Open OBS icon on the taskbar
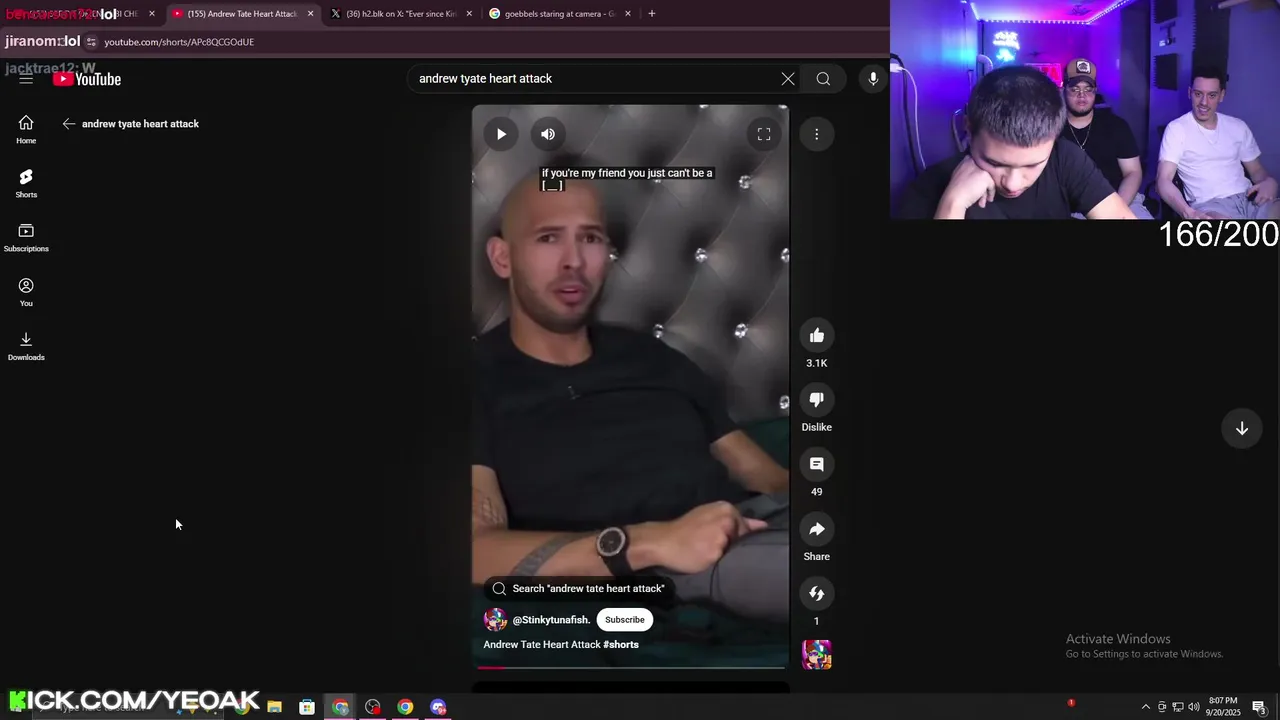Viewport: 1280px width, 720px height. [373, 707]
